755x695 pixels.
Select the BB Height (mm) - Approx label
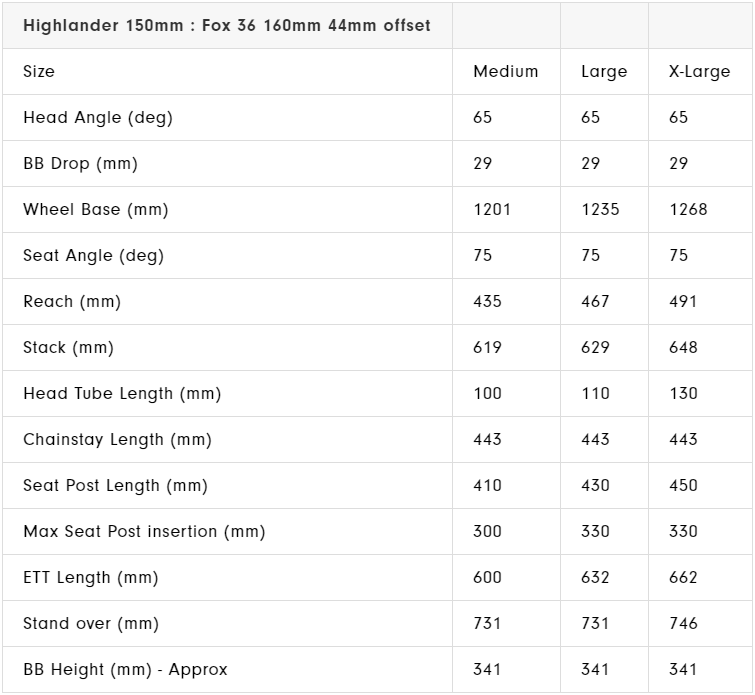tap(125, 670)
